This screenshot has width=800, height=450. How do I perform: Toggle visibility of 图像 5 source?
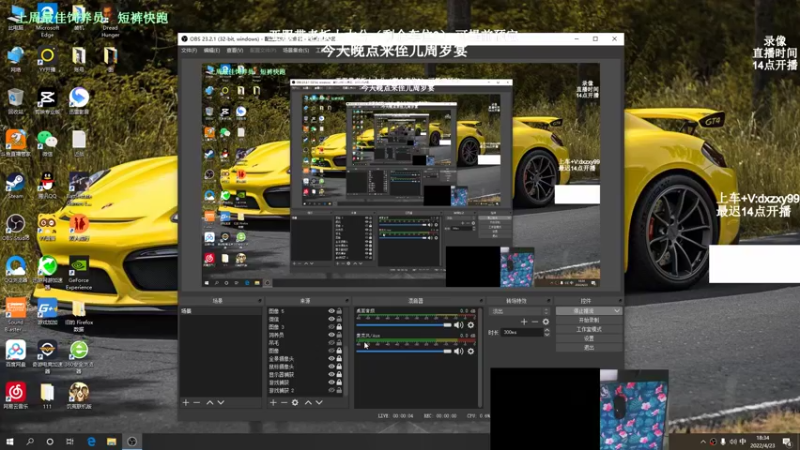point(331,311)
